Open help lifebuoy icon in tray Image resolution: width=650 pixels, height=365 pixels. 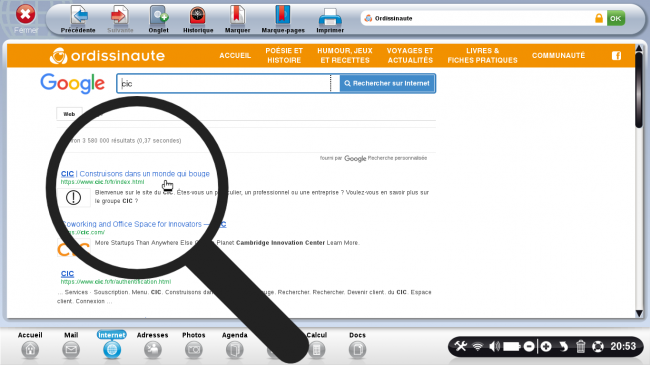(598, 346)
